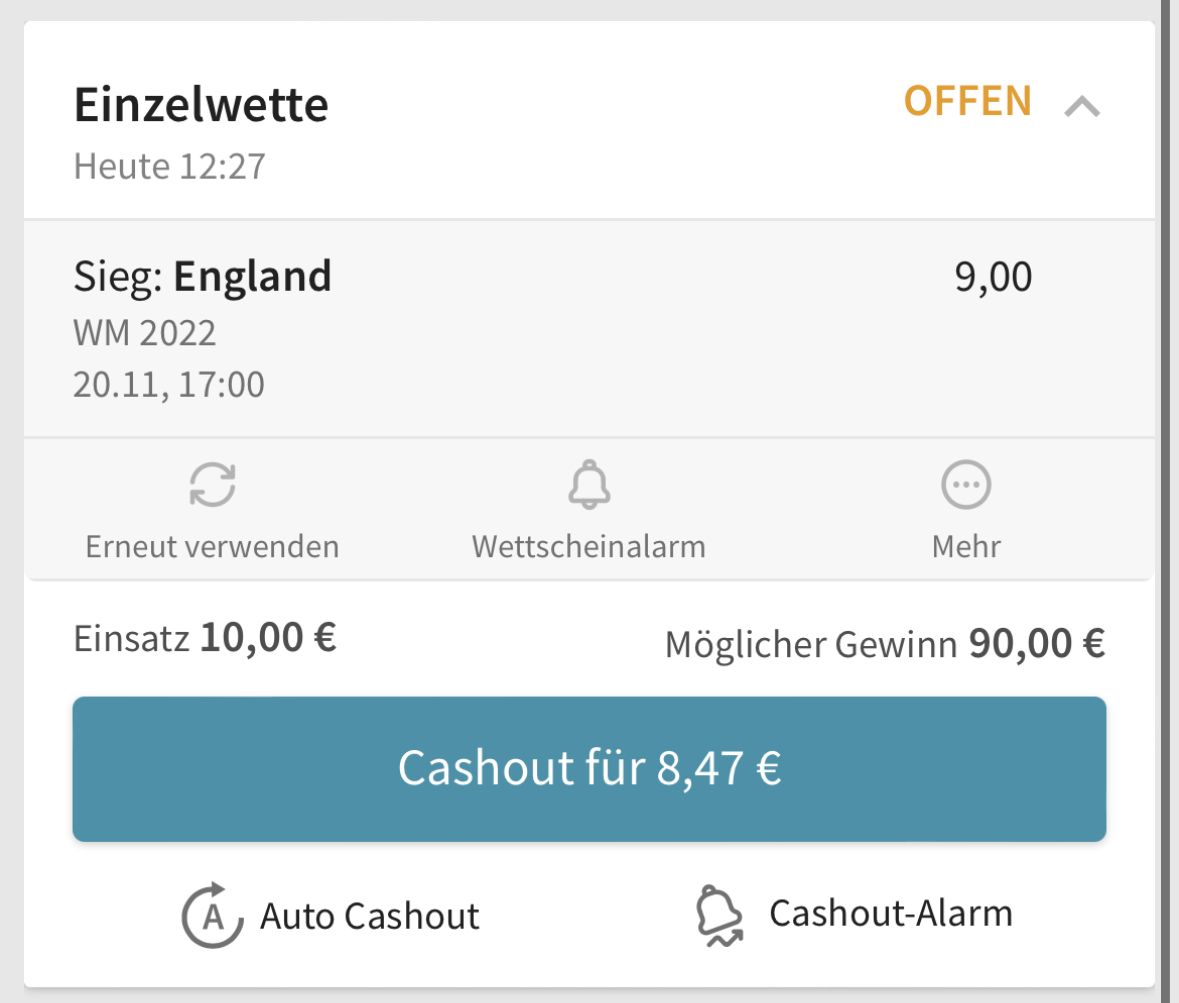
Task: Select the Sieg: England bet selection
Action: (x=202, y=276)
